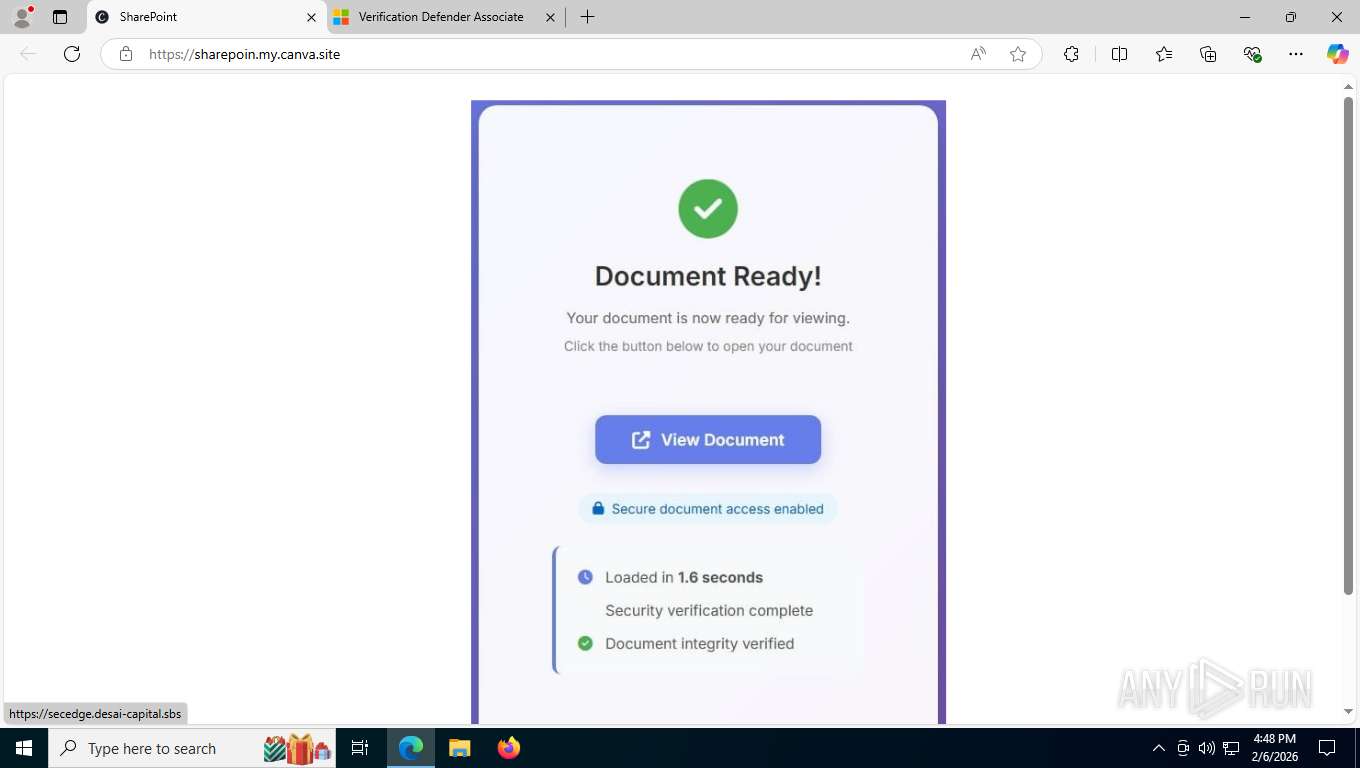Click the green checkmark circle
1360x768 pixels.
(708, 209)
